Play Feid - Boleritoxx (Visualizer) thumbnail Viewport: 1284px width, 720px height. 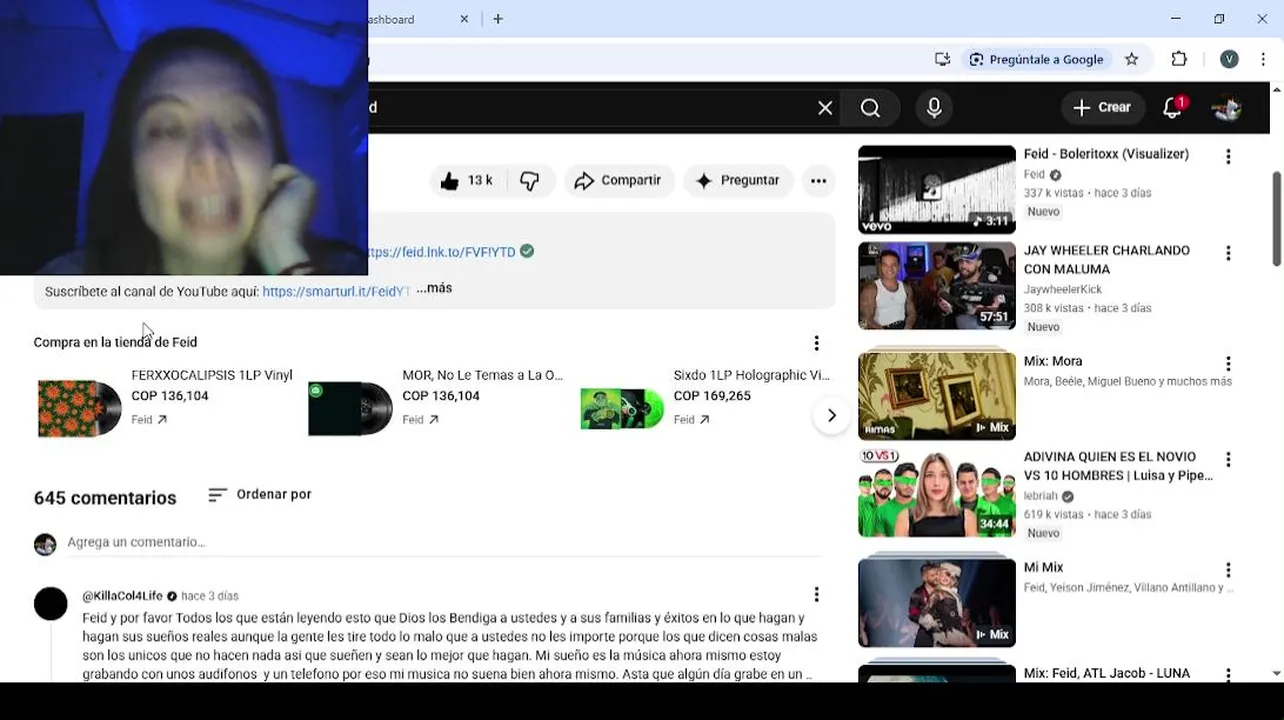[x=937, y=190]
